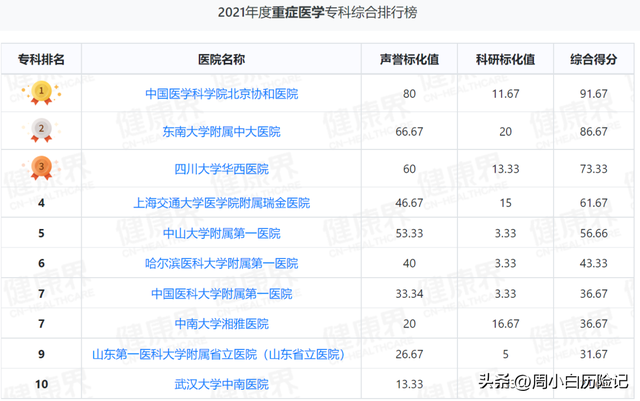
Task: Select the 声誉标化值 value 46.67
Action: 409,203
